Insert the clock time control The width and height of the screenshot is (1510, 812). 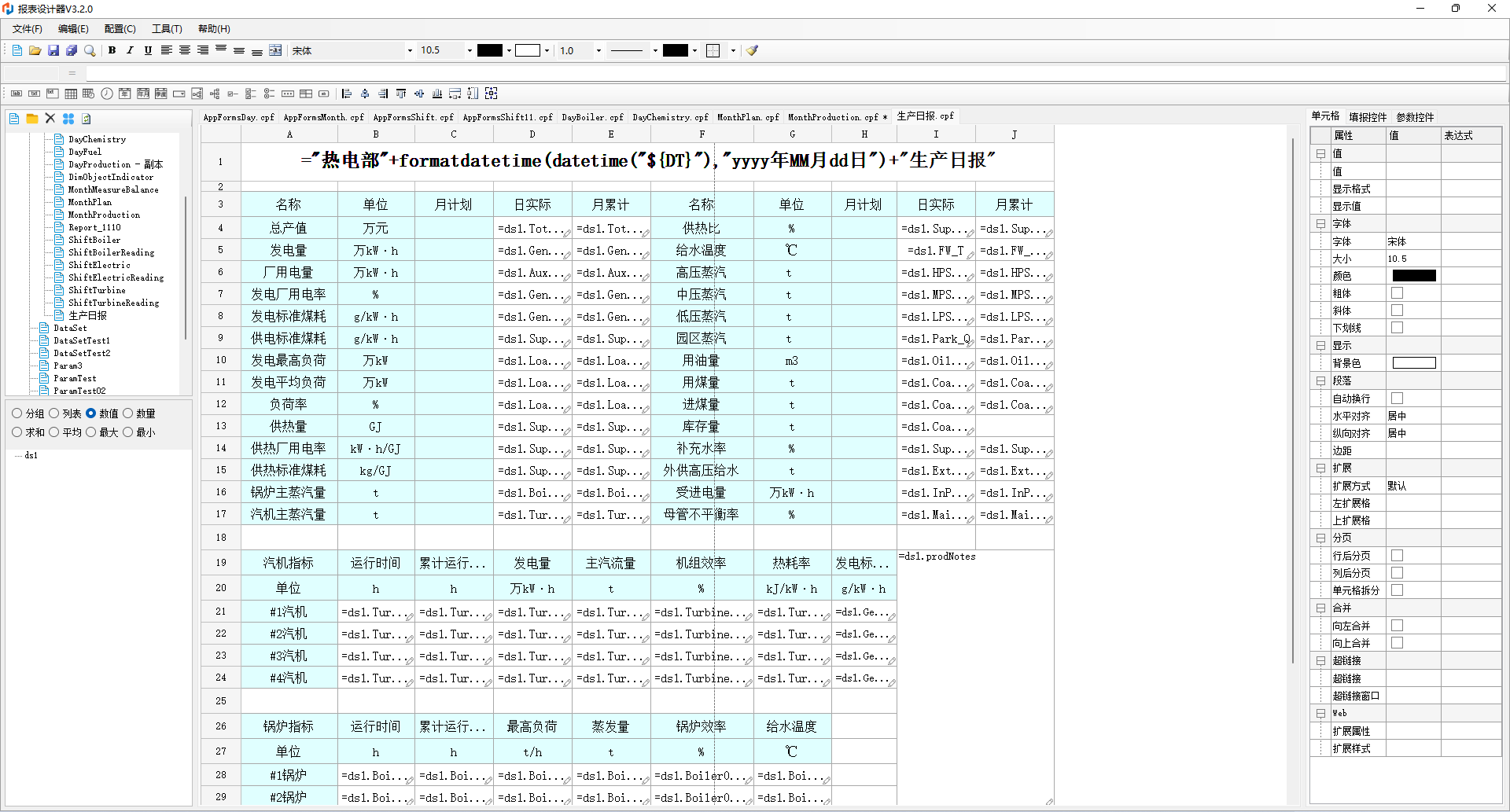pyautogui.click(x=107, y=94)
